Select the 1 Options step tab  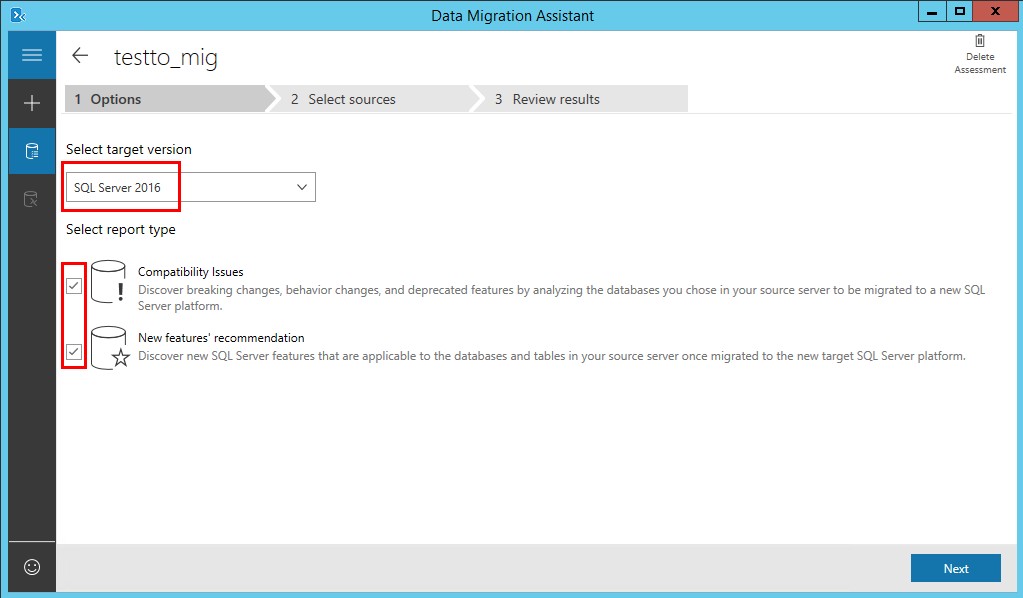click(x=166, y=99)
